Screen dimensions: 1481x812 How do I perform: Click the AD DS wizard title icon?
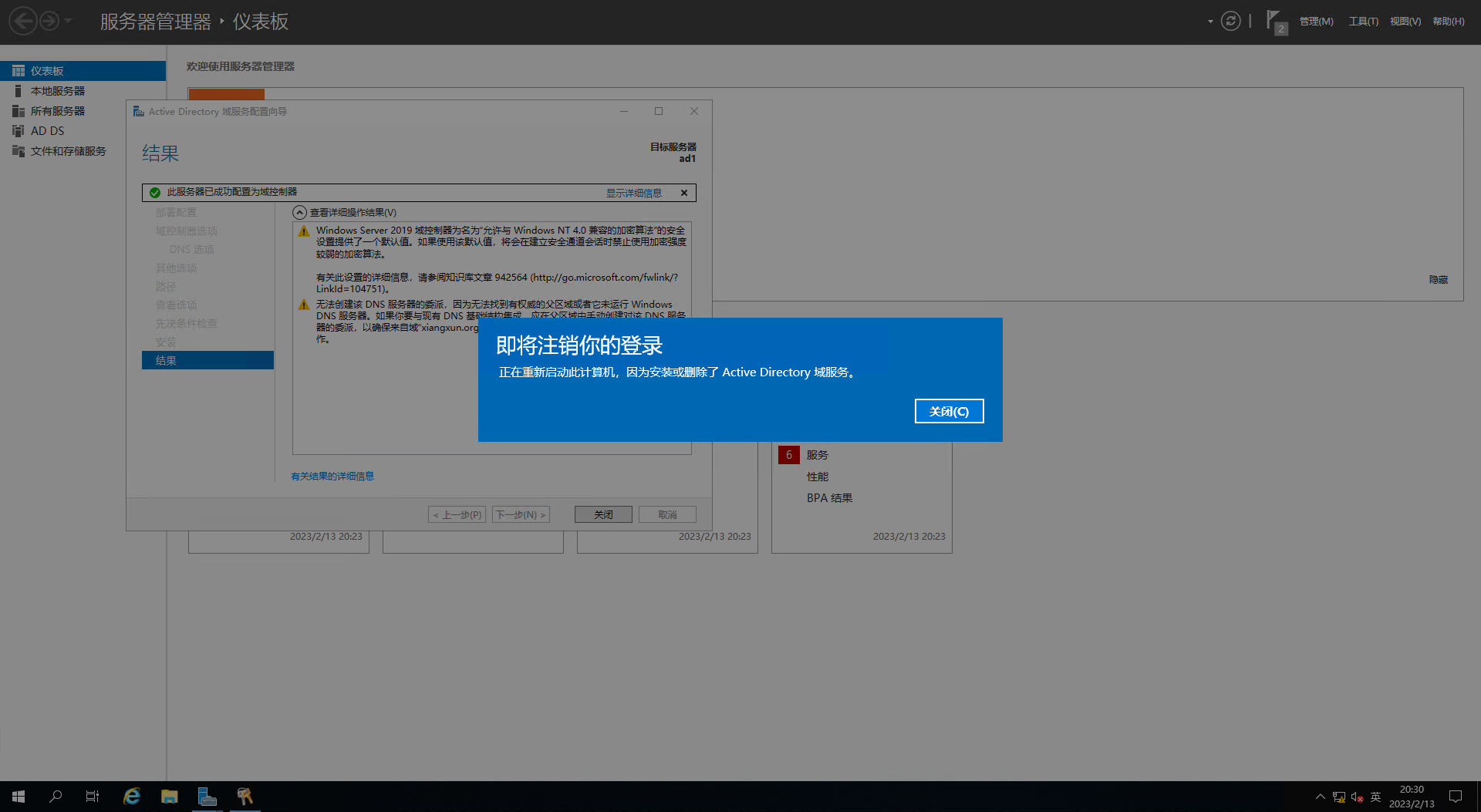pos(139,112)
